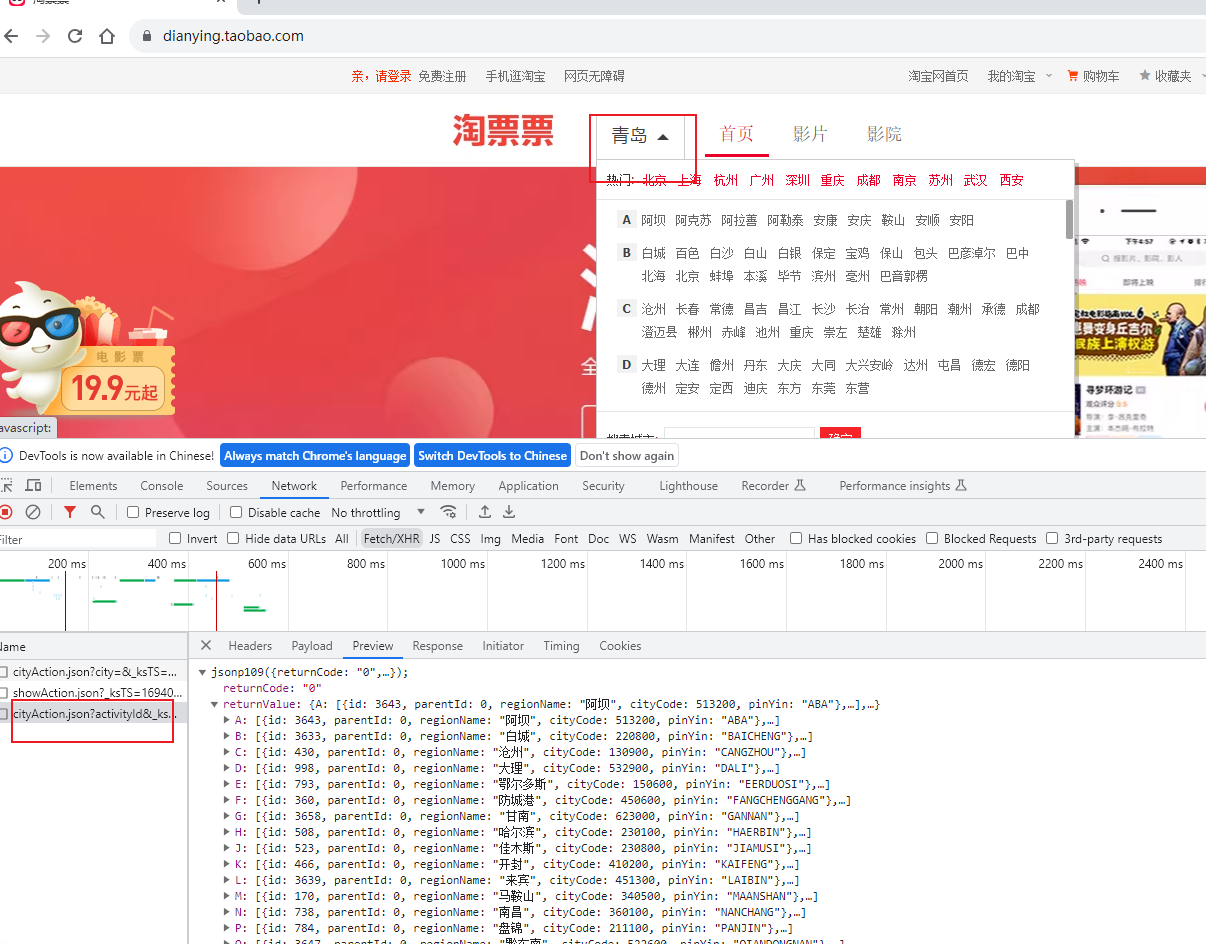
Task: Import a HAR file
Action: pos(485,512)
